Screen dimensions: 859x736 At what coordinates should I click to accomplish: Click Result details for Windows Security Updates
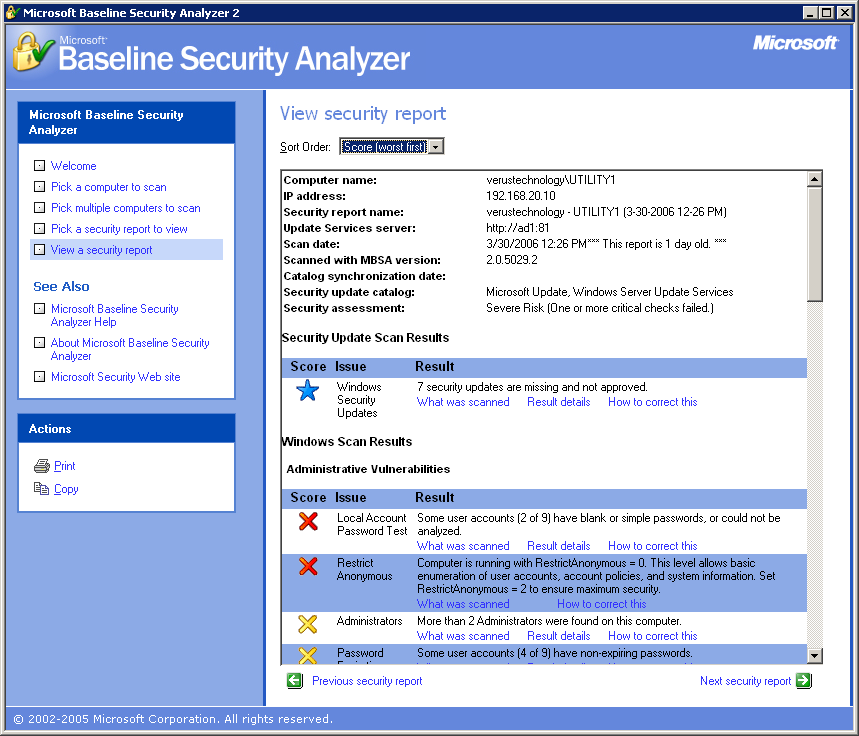[x=558, y=402]
